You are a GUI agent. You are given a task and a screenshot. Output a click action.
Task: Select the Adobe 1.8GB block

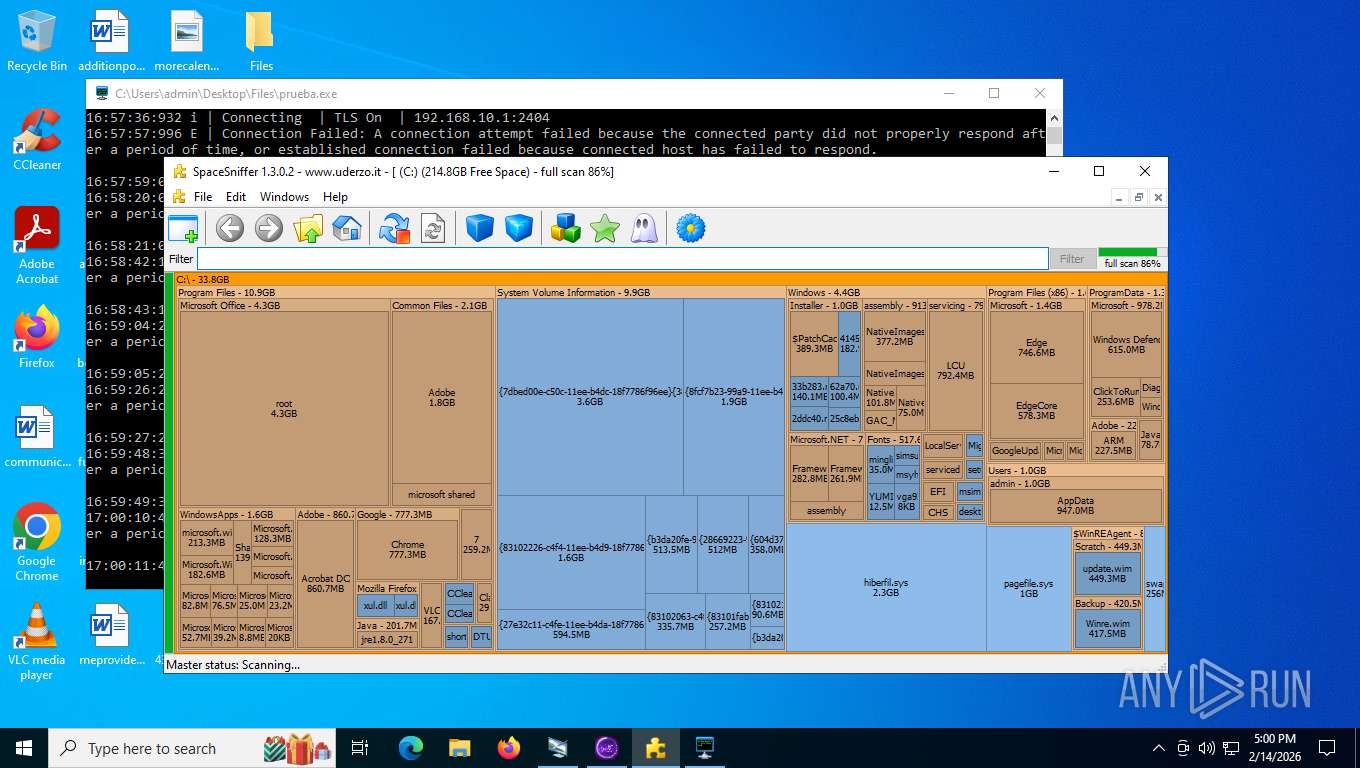(x=441, y=397)
